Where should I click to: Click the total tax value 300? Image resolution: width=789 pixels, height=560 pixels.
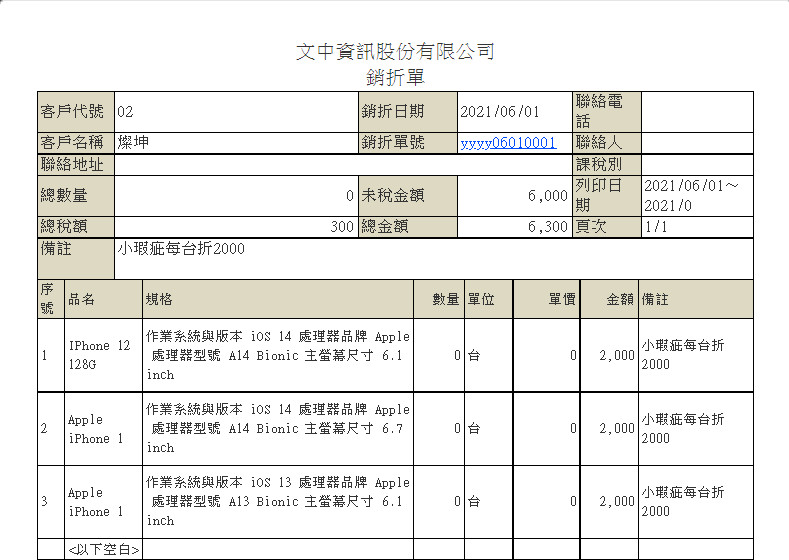coord(341,227)
